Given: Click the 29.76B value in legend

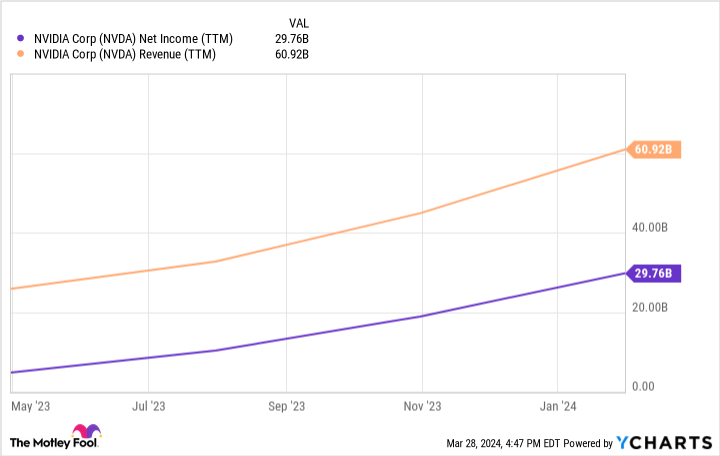Looking at the screenshot, I should click(293, 38).
